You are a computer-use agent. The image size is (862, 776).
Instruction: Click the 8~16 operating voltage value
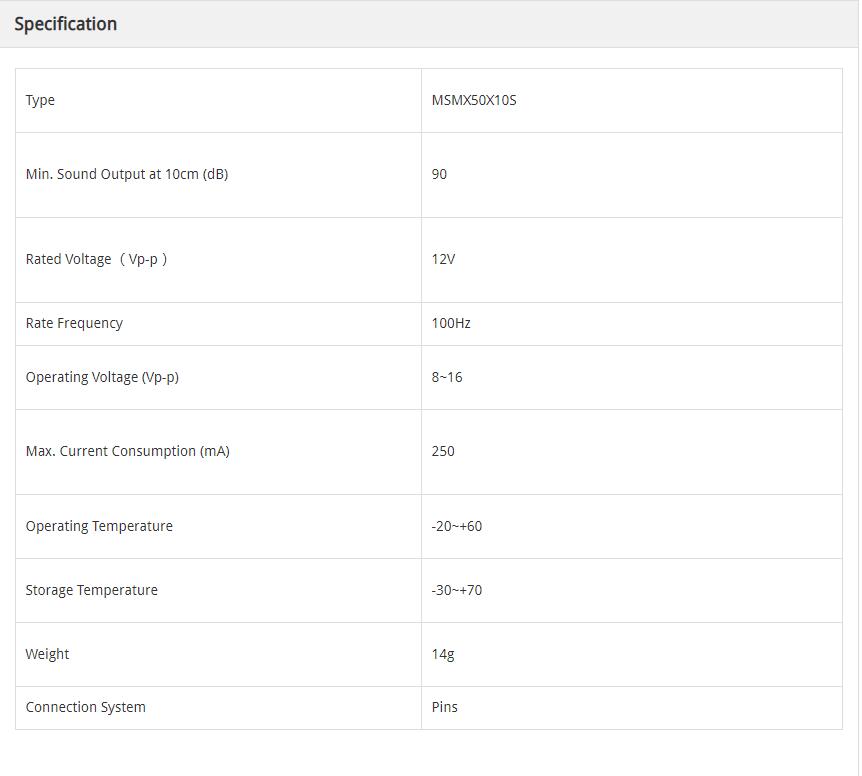[447, 377]
